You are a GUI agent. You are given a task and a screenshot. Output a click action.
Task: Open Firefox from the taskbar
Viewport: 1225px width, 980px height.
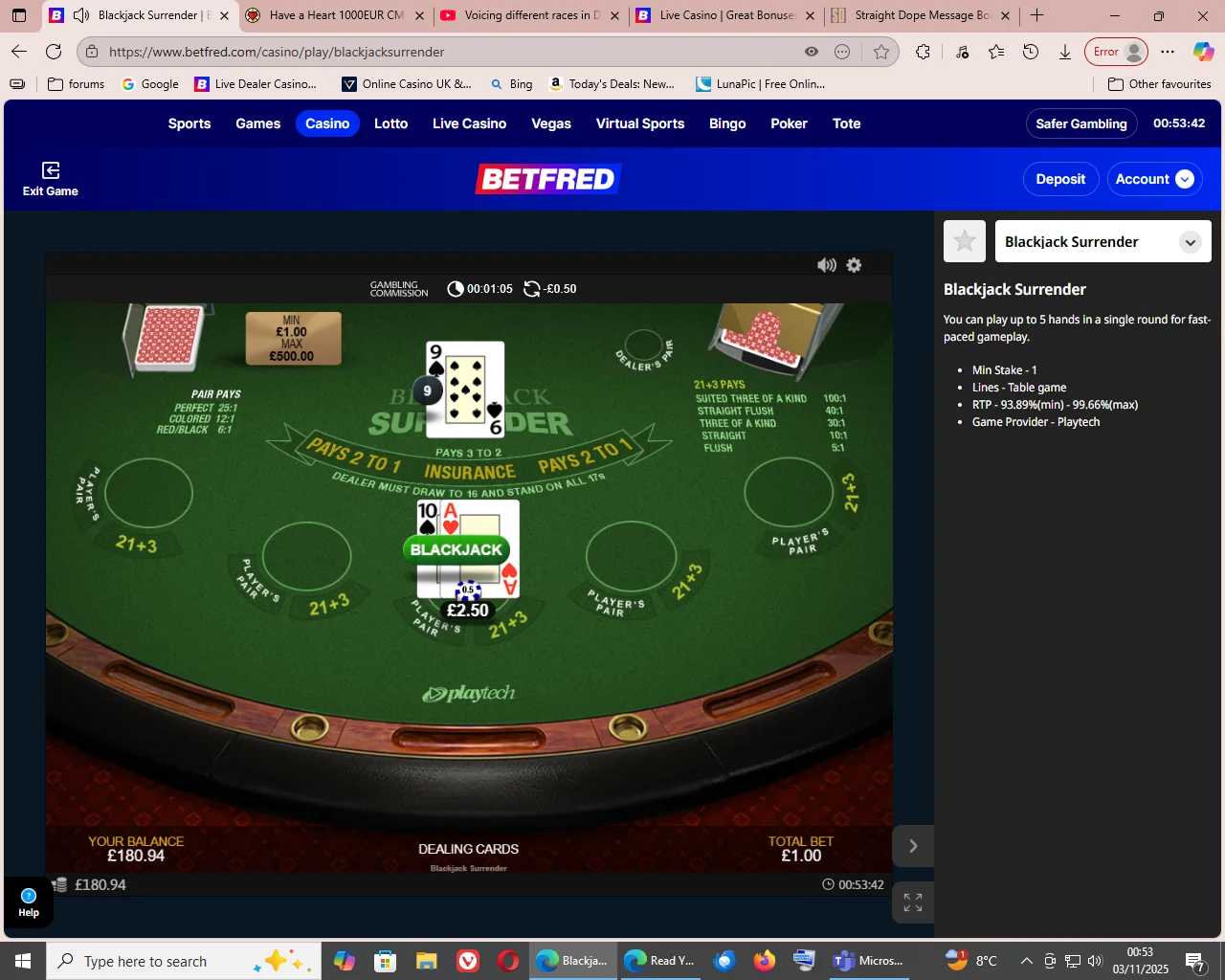click(764, 961)
